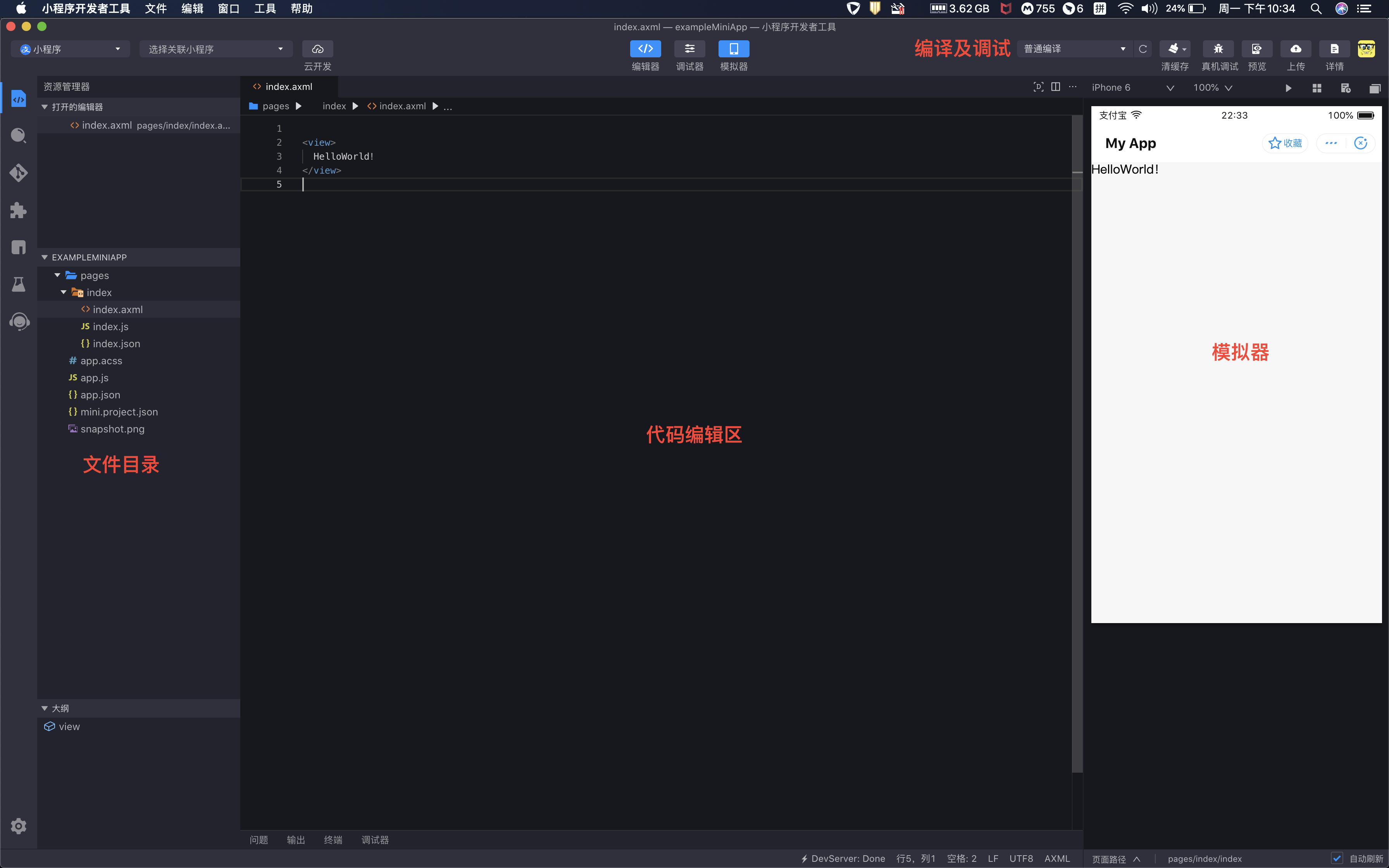Click the settings gear in activity bar

coord(18,826)
